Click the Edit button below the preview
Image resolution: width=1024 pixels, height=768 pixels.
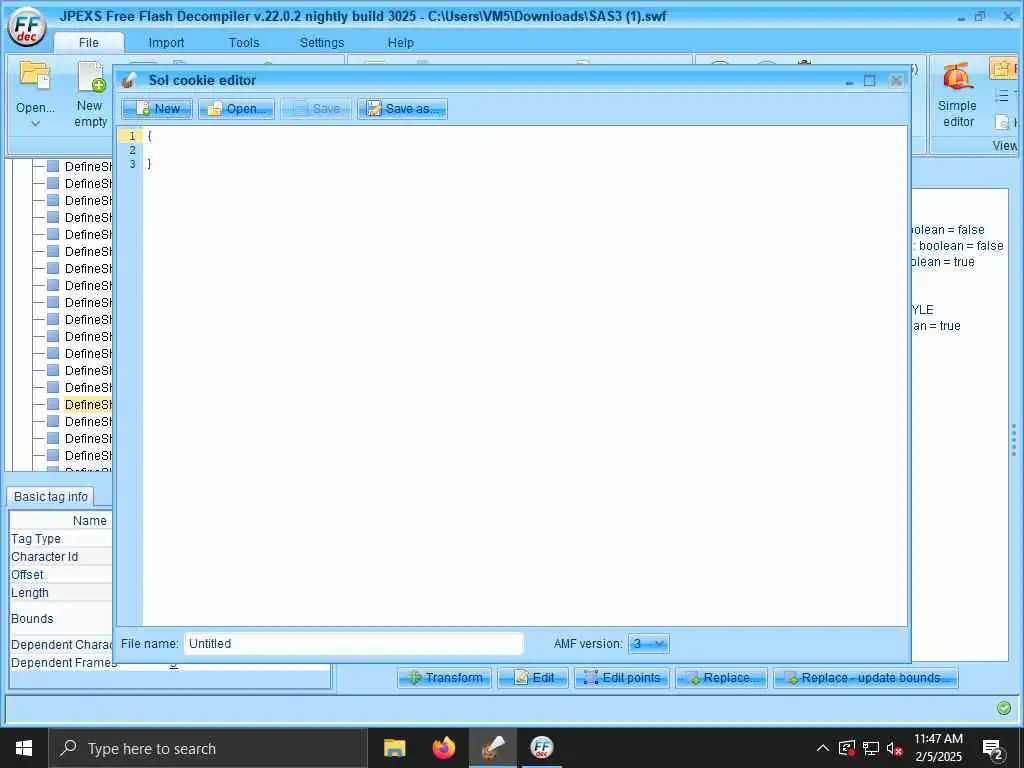(x=533, y=678)
